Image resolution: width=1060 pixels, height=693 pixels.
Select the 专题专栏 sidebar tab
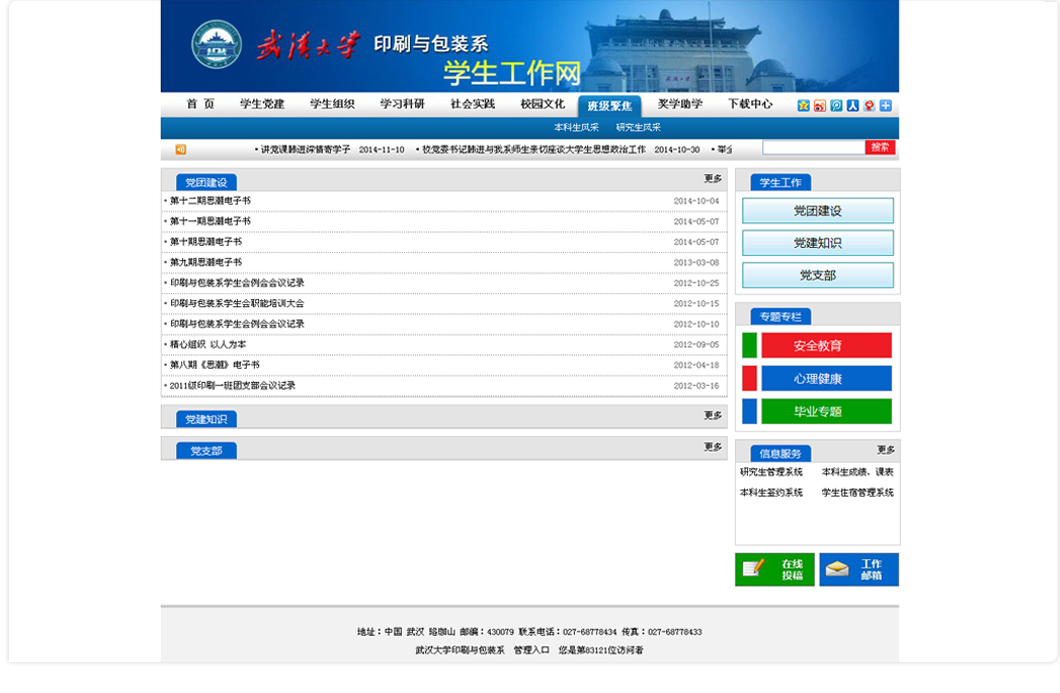[781, 316]
